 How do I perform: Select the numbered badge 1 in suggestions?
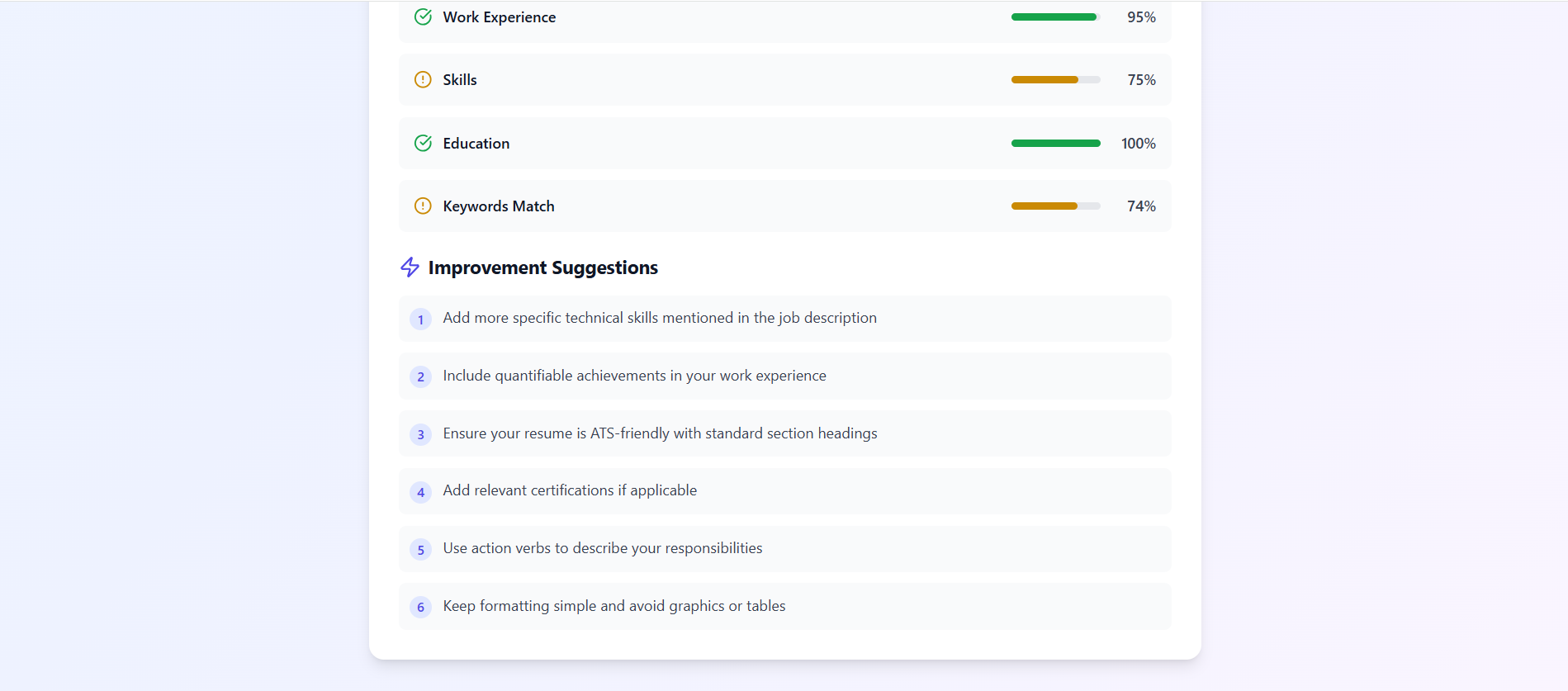click(x=420, y=319)
